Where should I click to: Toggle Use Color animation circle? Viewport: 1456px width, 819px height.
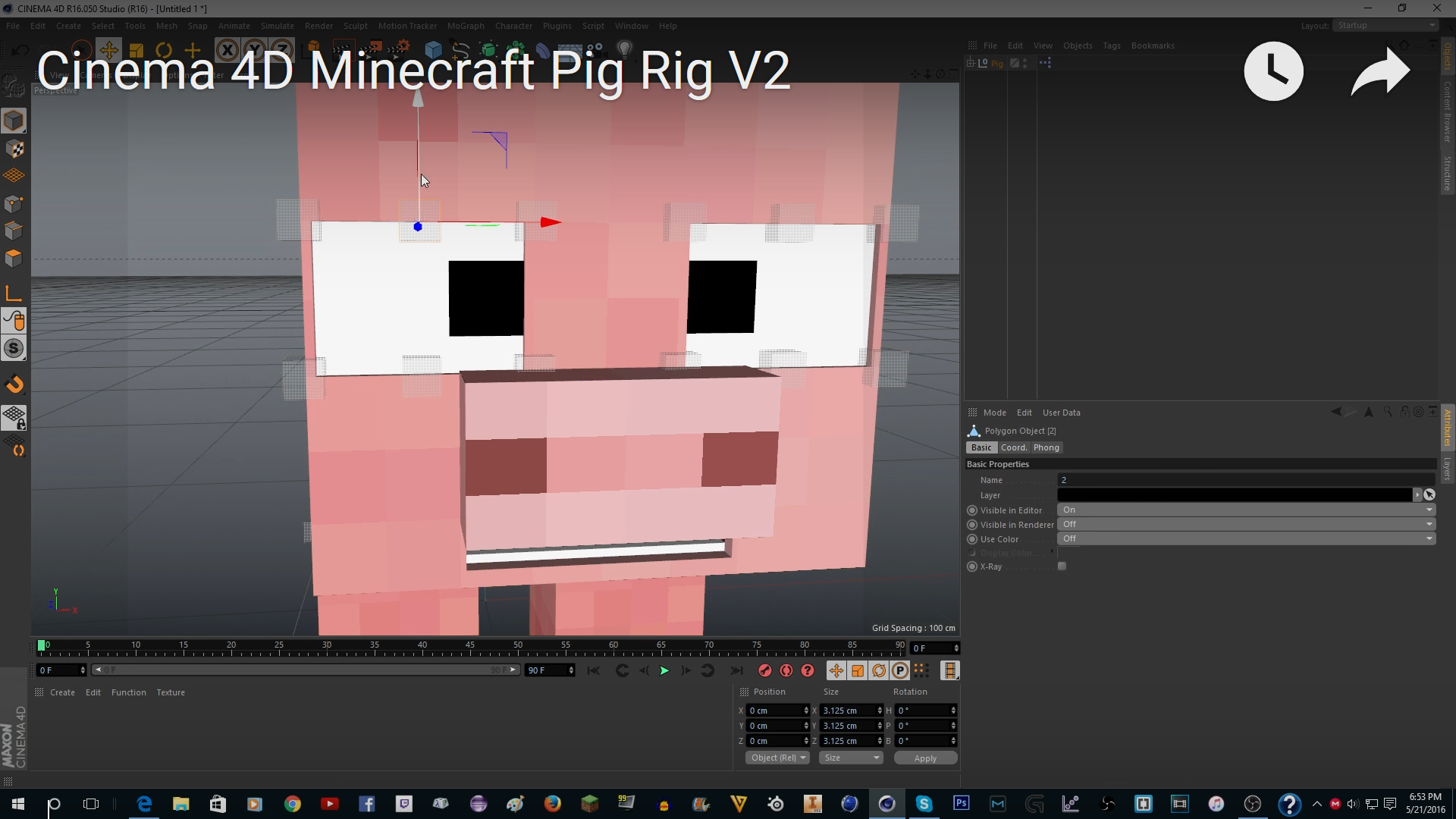pyautogui.click(x=972, y=539)
